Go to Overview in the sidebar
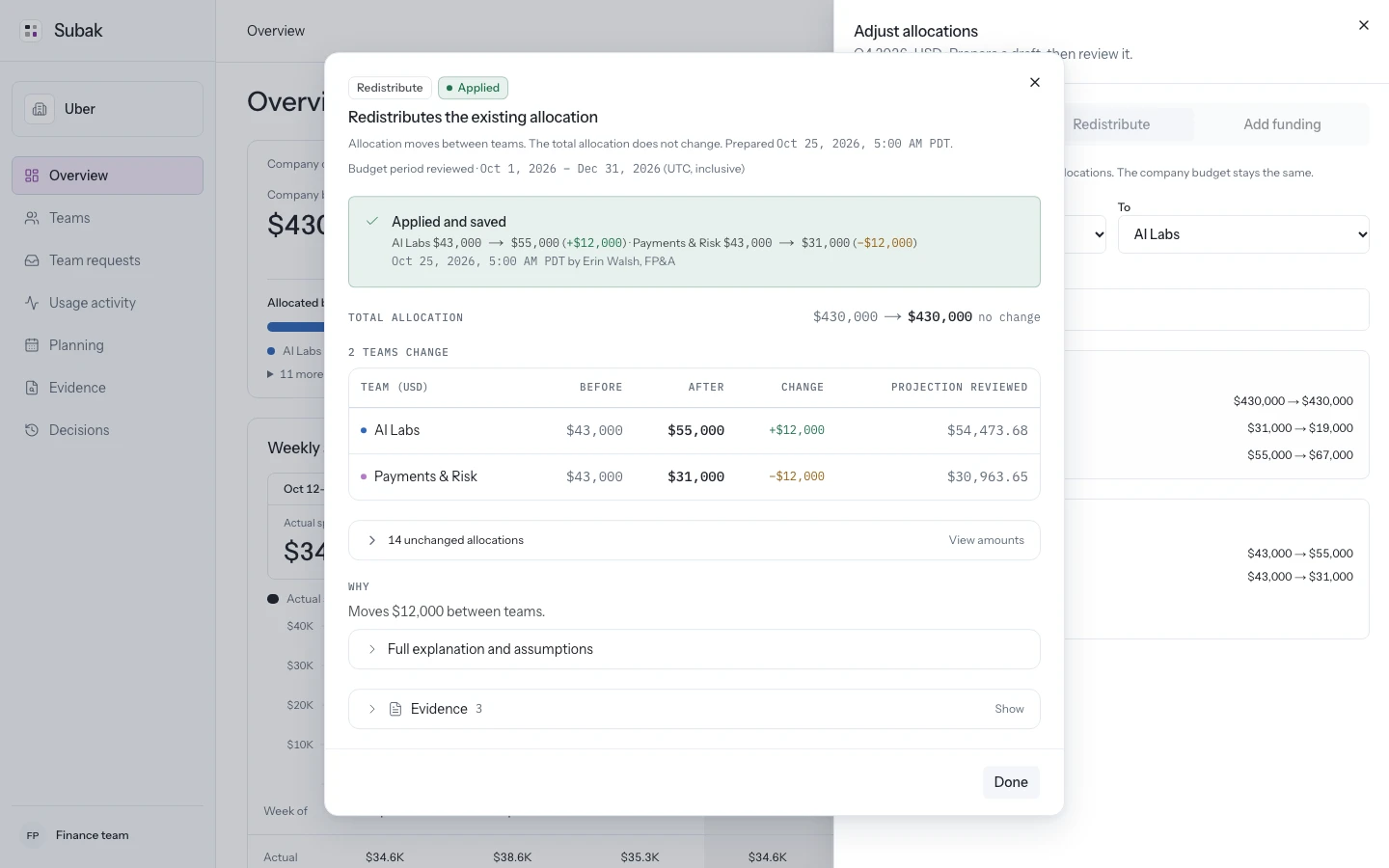Viewport: 1389px width, 868px height. pyautogui.click(x=107, y=176)
